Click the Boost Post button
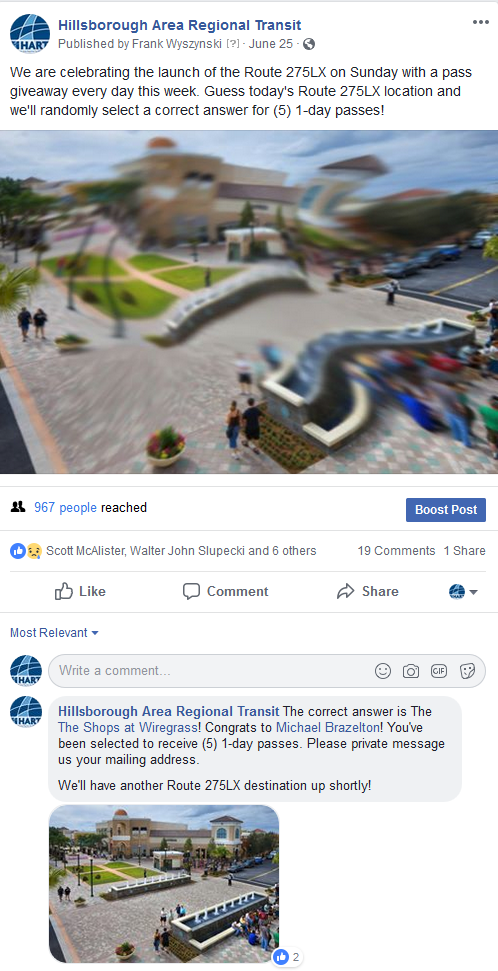498x971 pixels. tap(446, 510)
